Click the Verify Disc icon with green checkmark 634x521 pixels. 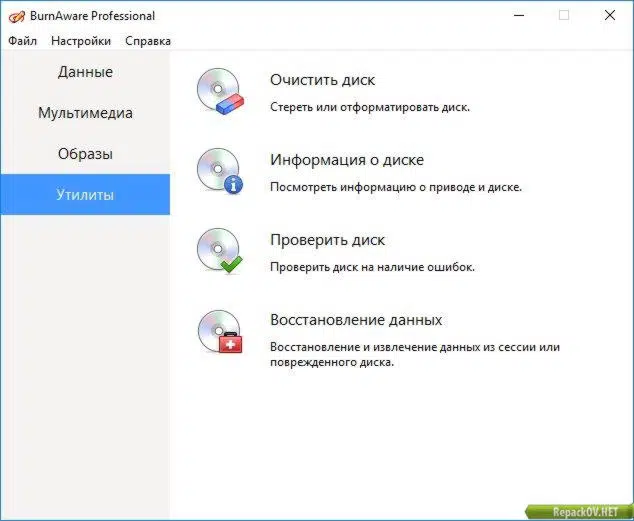coord(220,251)
